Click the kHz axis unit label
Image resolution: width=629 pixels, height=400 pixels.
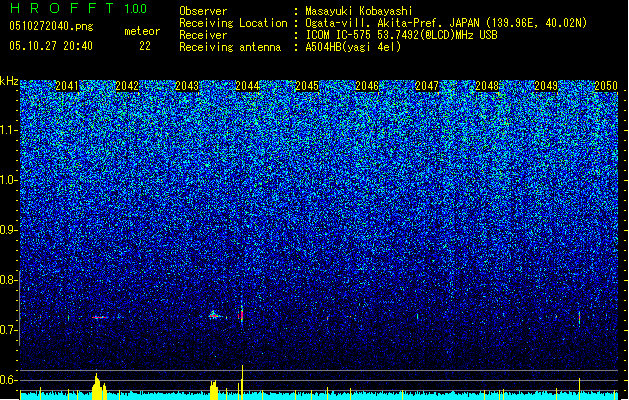pos(9,81)
